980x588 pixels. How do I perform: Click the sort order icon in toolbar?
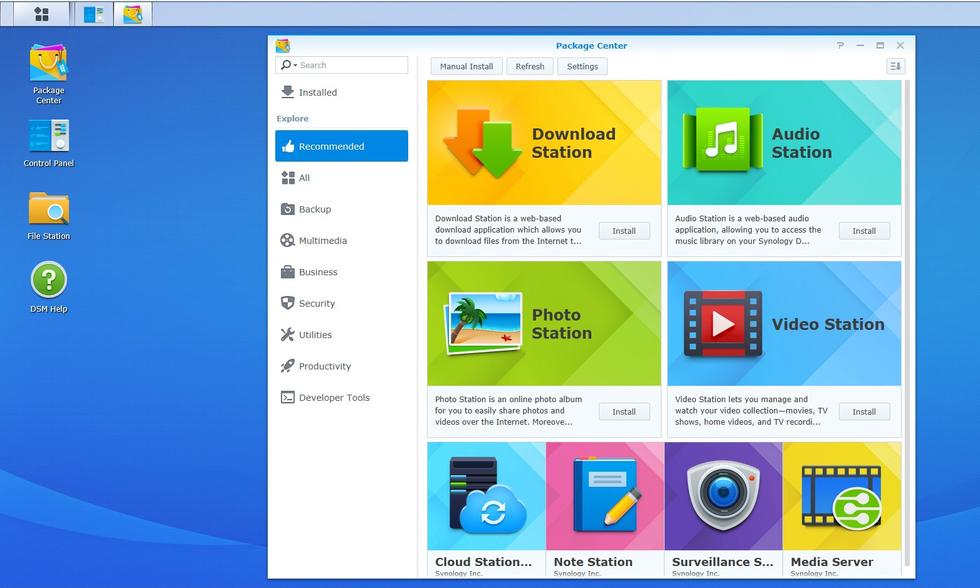click(895, 66)
